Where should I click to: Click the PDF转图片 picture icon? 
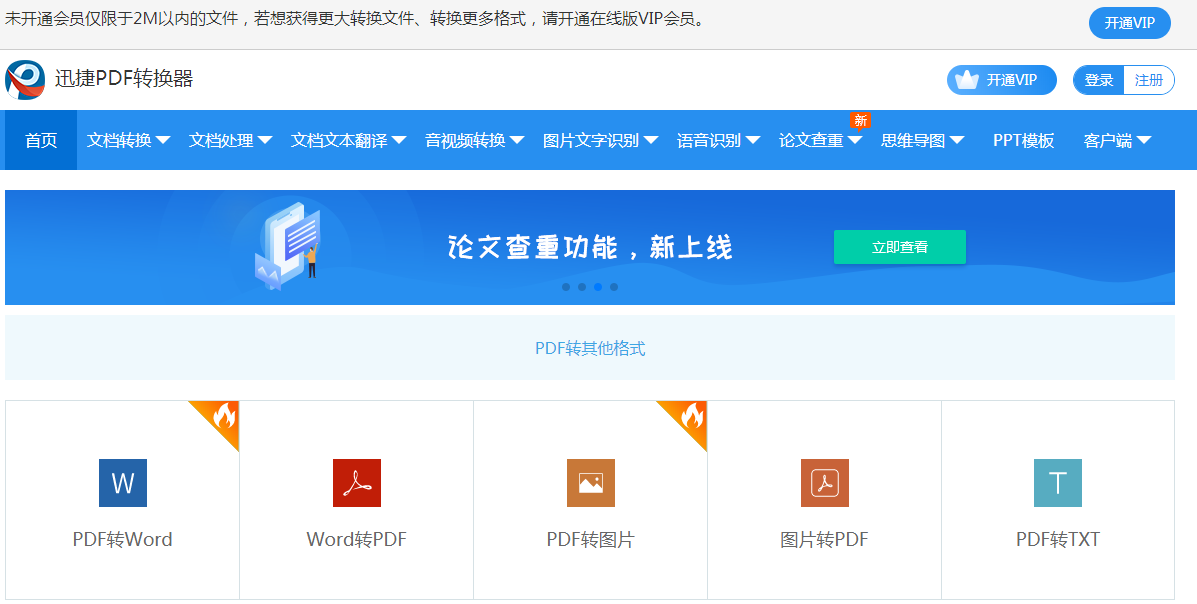[x=590, y=483]
